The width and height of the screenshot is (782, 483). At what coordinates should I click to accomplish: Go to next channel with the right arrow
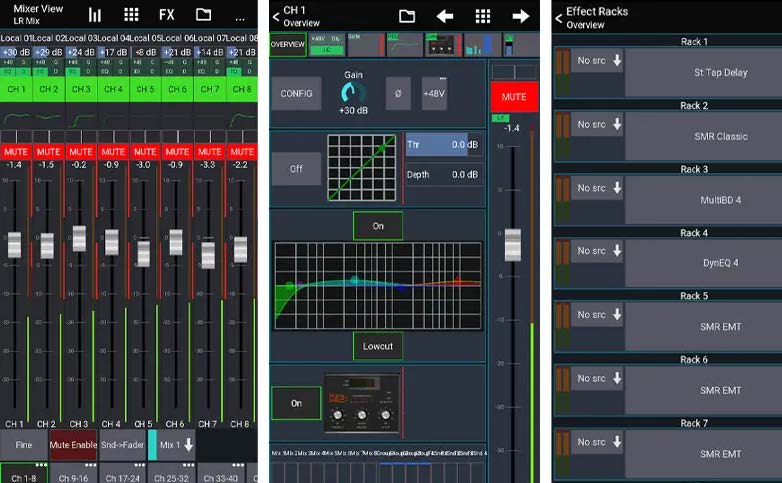click(520, 16)
